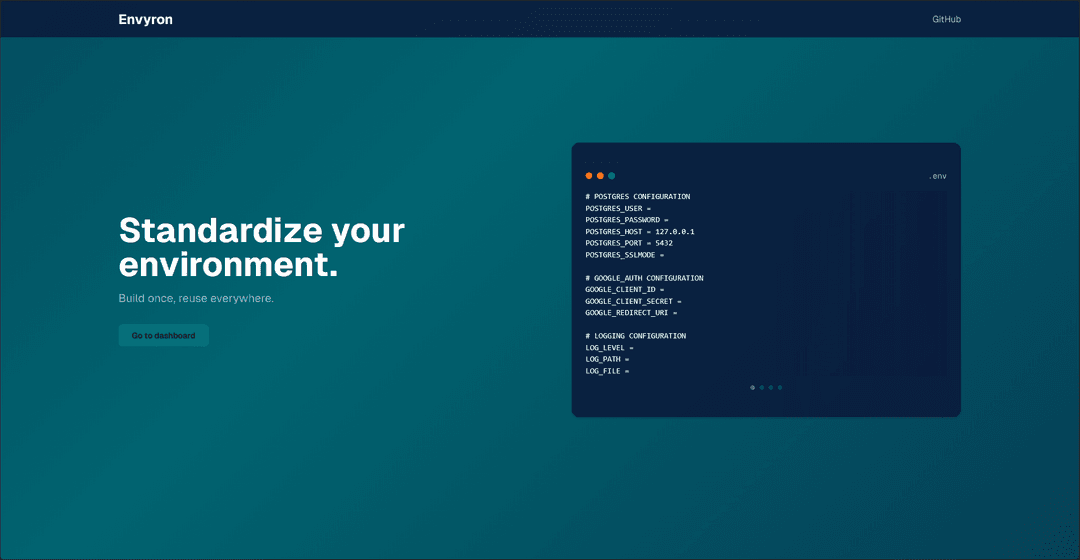Show the last carousel slide dot

click(780, 387)
